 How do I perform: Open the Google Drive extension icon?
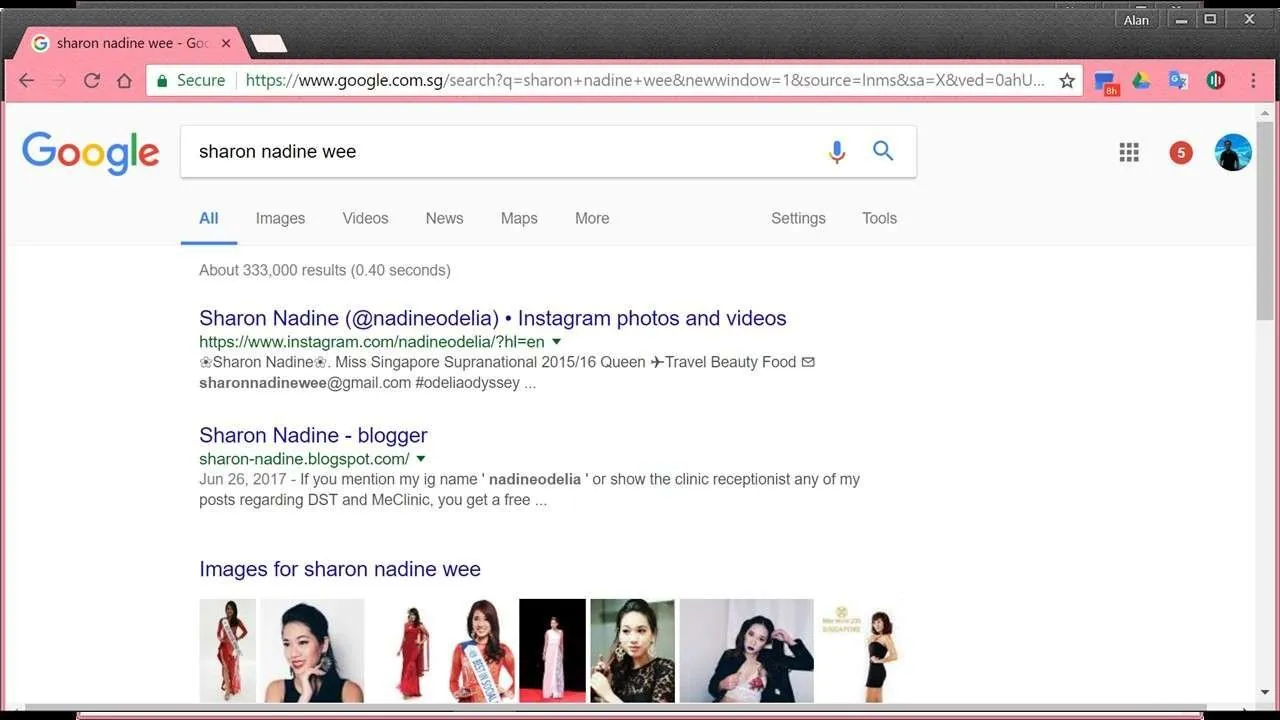[1141, 81]
